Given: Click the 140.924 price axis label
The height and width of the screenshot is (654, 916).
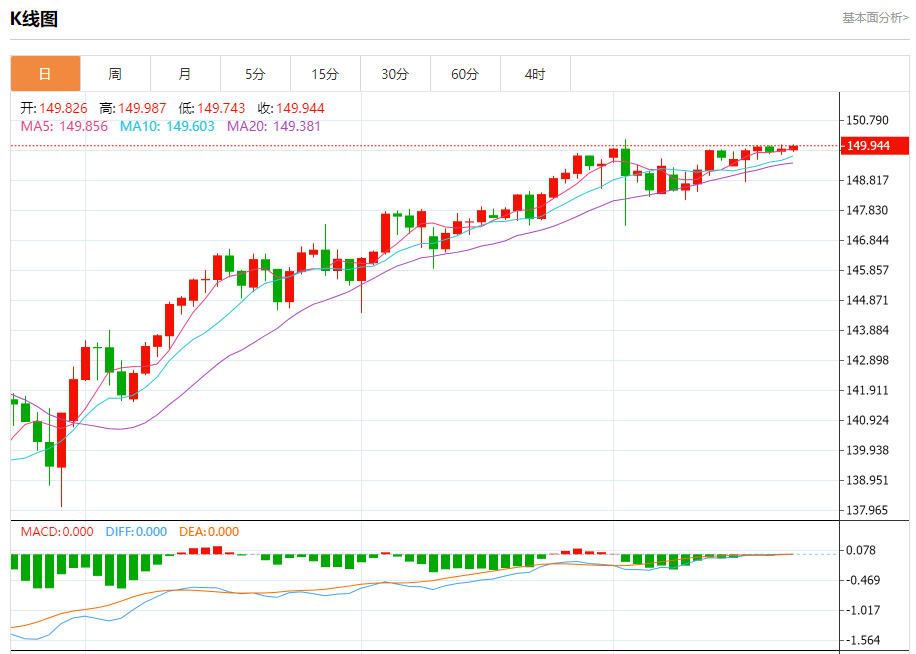Looking at the screenshot, I should pos(868,420).
